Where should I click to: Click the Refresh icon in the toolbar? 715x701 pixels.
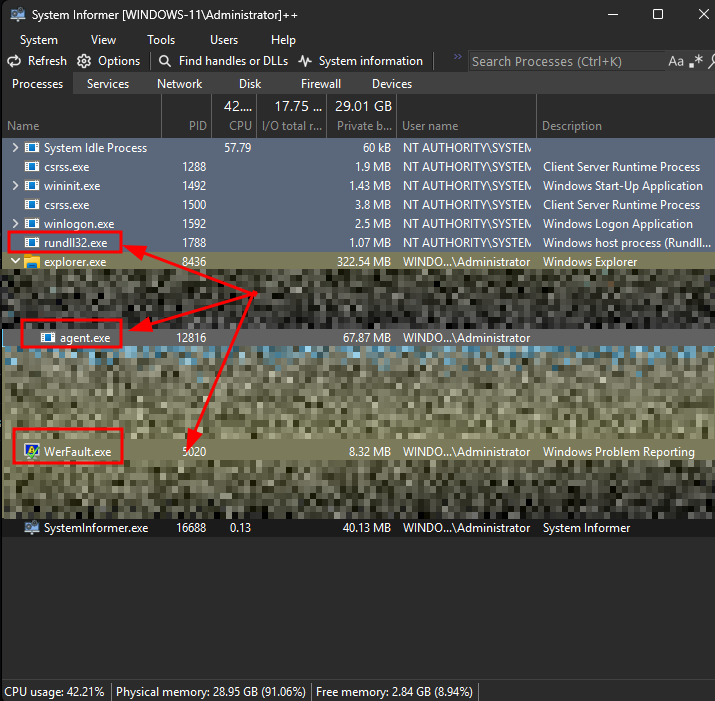coord(14,61)
